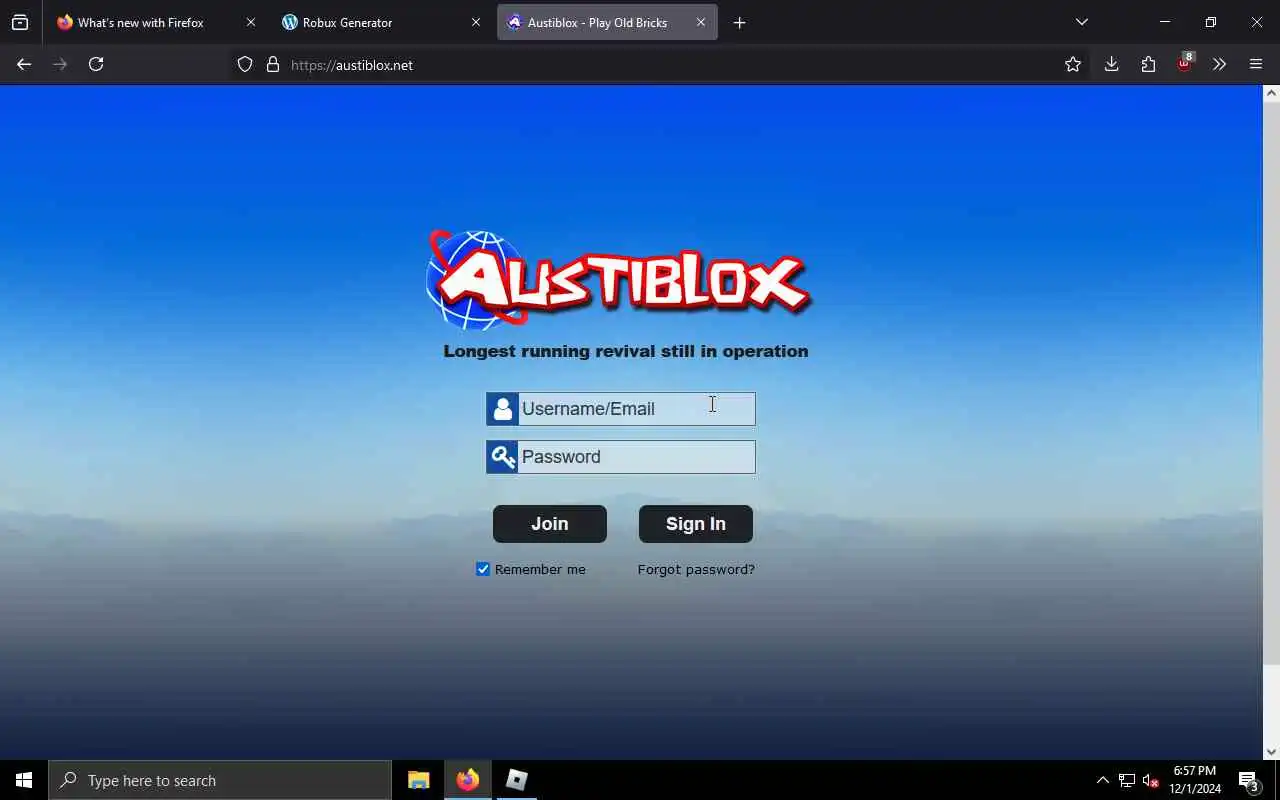Click the site security padlock icon

click(272, 65)
